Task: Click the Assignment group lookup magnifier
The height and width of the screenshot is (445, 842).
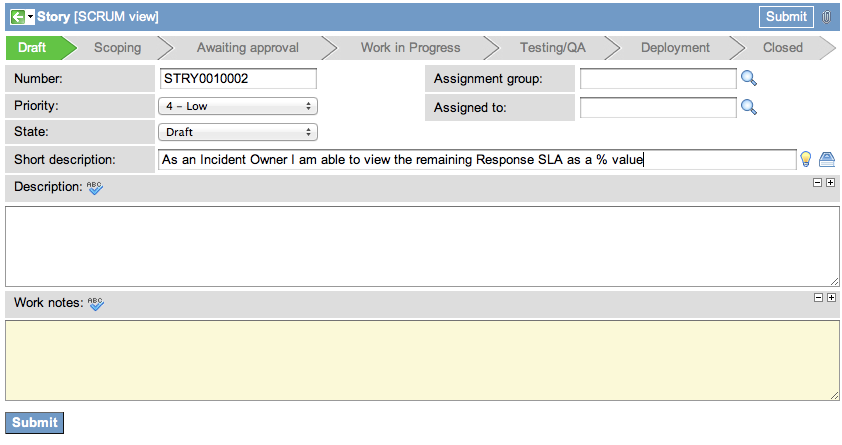Action: pyautogui.click(x=748, y=79)
